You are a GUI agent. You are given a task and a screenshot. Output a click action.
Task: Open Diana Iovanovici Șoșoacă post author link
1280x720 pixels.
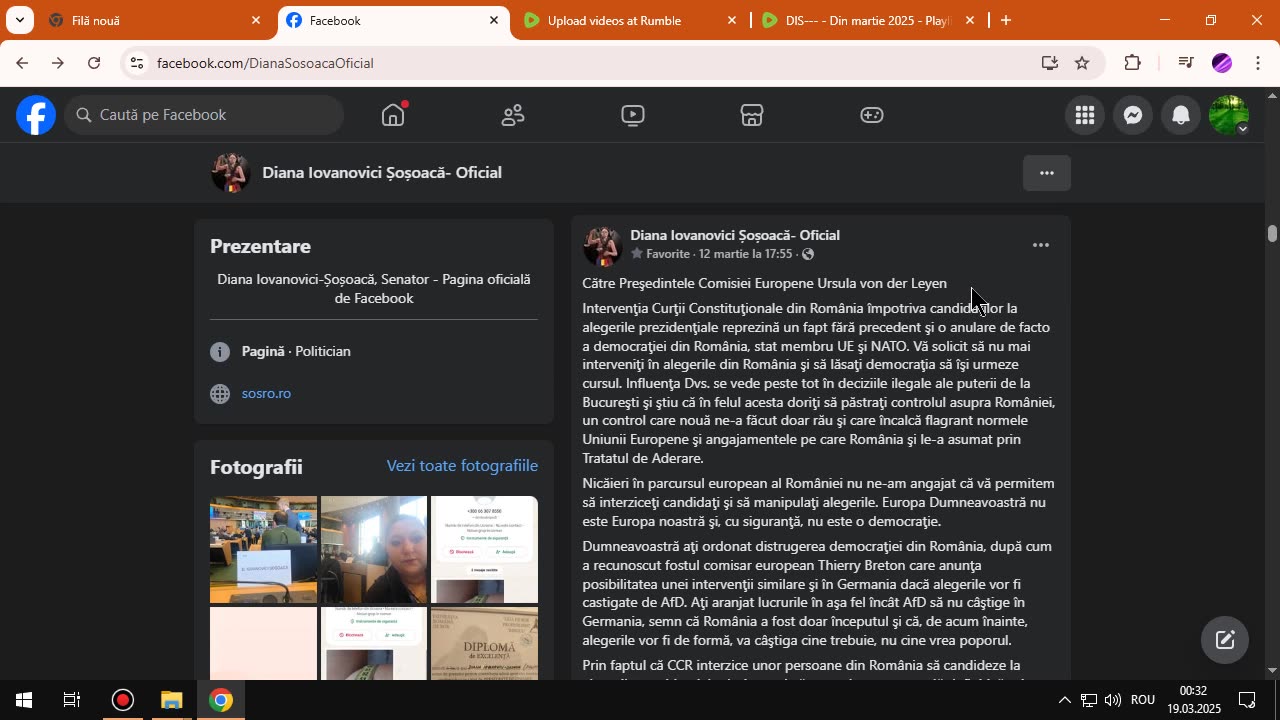coord(735,235)
